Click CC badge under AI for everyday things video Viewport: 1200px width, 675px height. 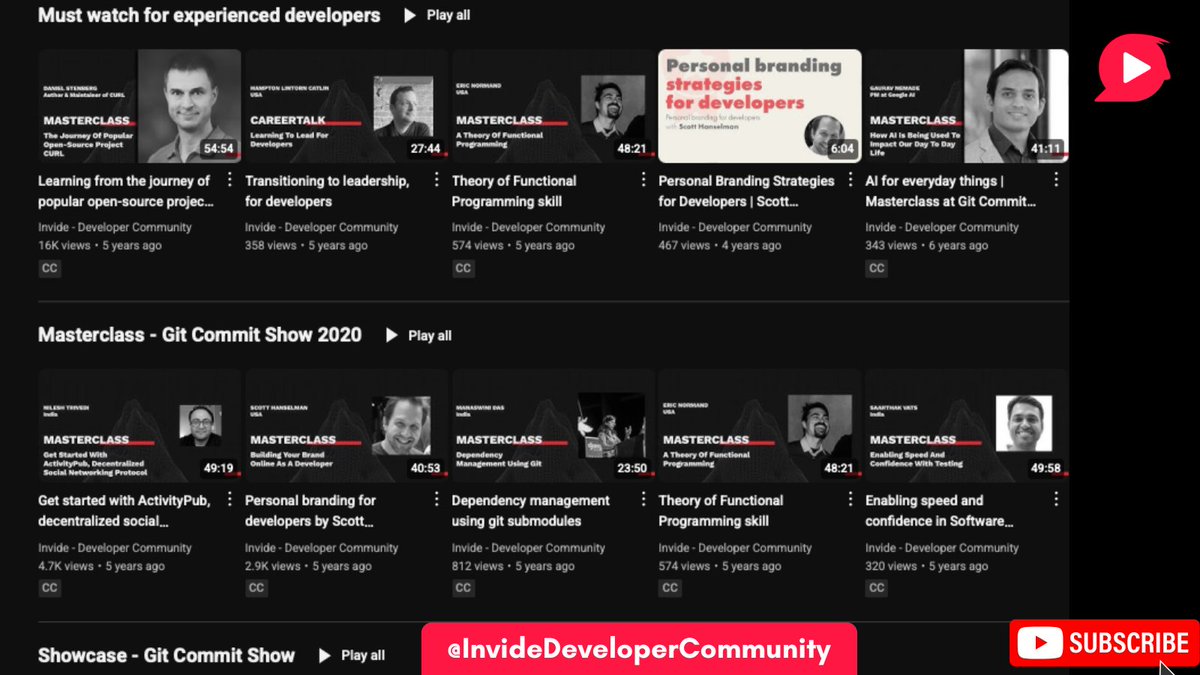[876, 268]
